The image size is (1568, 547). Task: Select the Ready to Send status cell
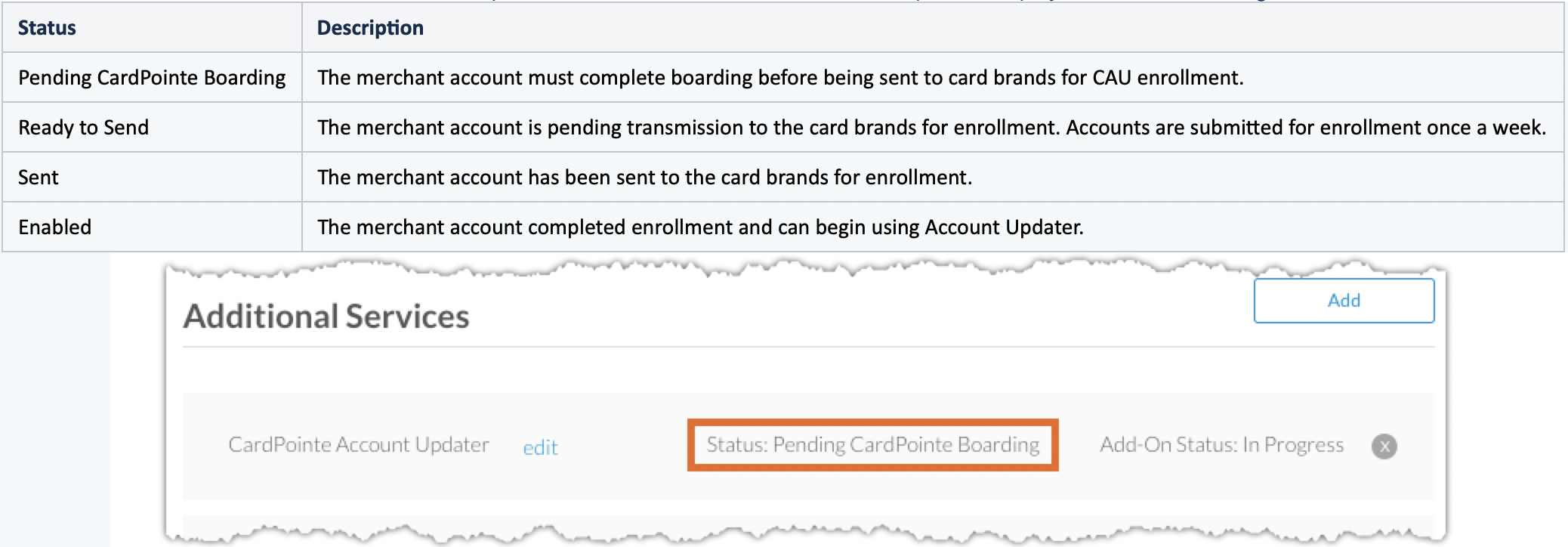(x=152, y=127)
